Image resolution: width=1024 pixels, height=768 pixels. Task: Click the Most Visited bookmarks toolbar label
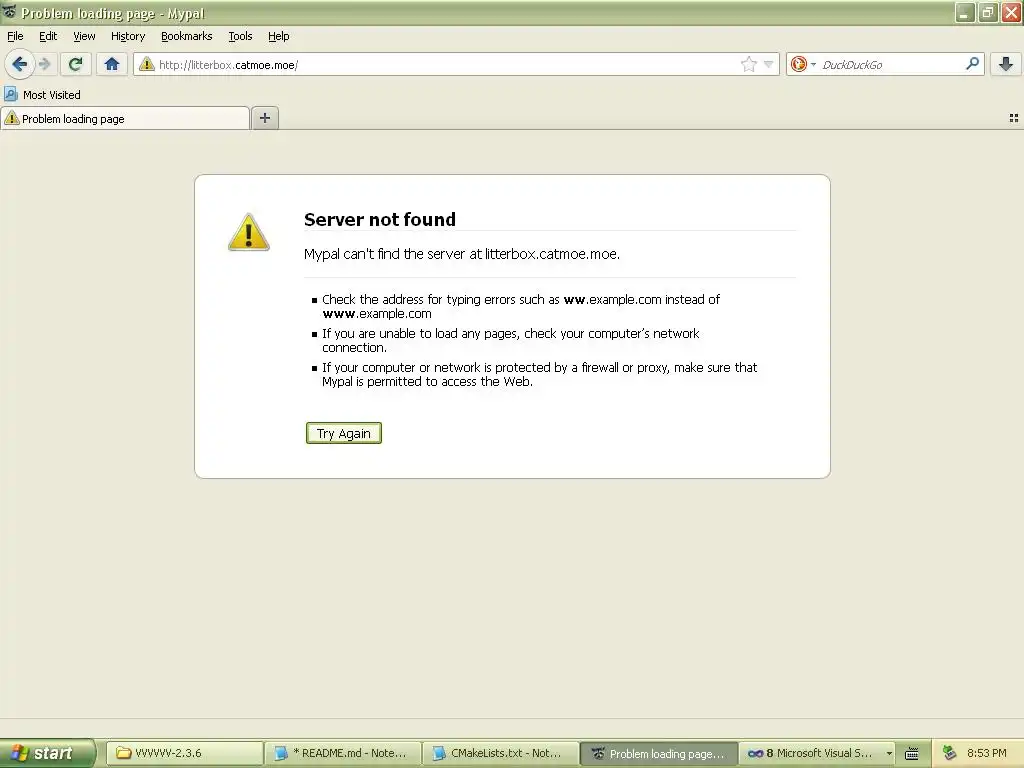(52, 95)
